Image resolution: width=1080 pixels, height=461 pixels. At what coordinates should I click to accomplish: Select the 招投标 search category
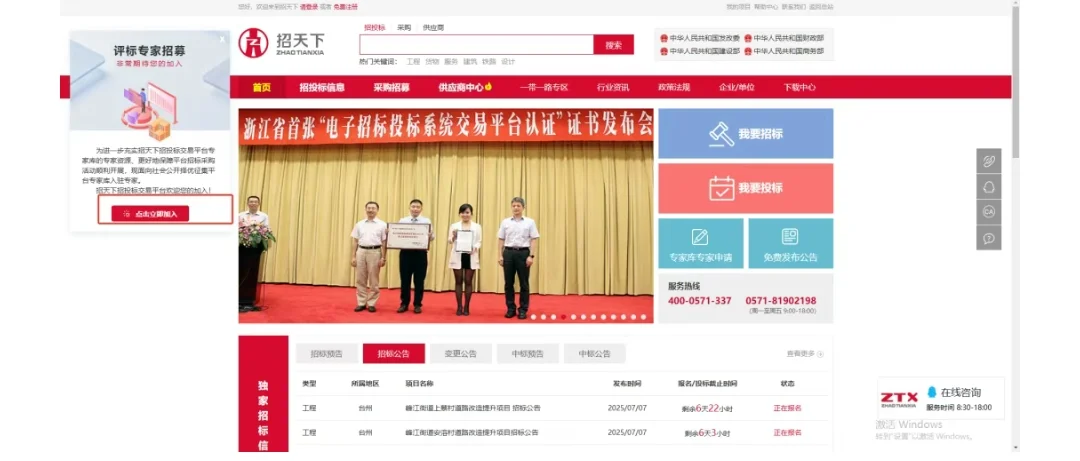[x=375, y=28]
